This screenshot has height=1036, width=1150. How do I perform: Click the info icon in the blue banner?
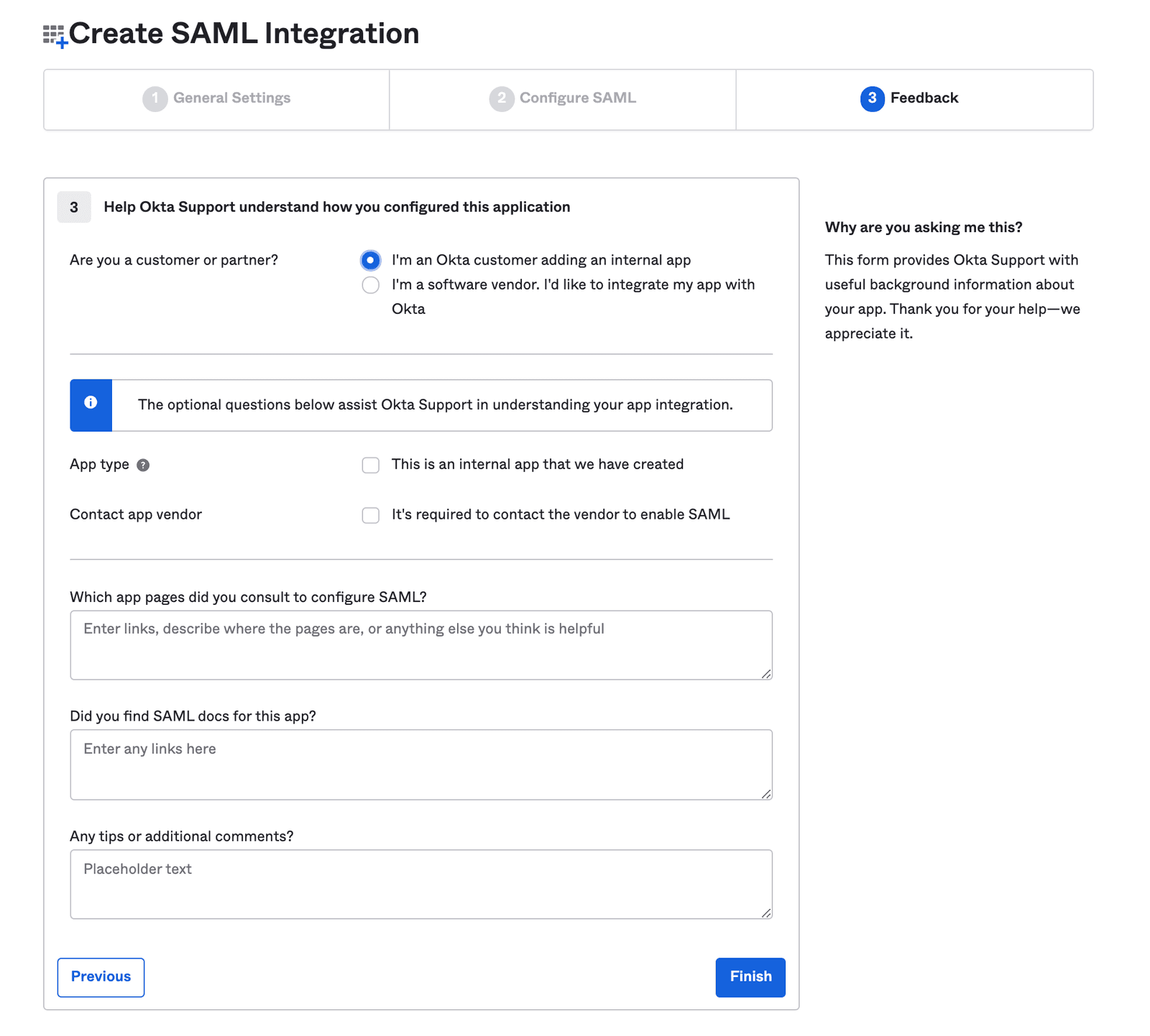pyautogui.click(x=91, y=404)
